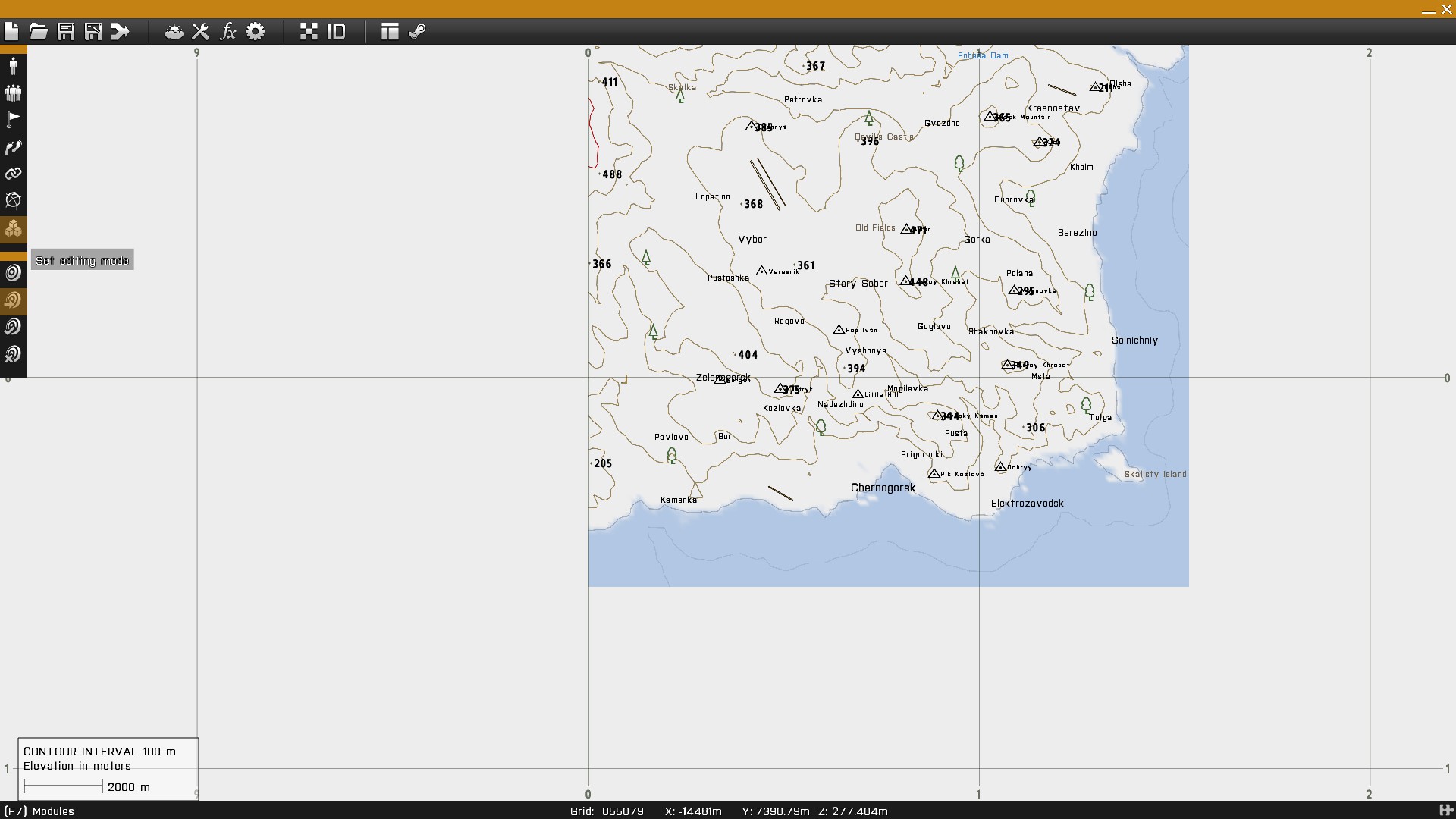Click the Chernogorsk label on map
The width and height of the screenshot is (1456, 819).
tap(883, 488)
